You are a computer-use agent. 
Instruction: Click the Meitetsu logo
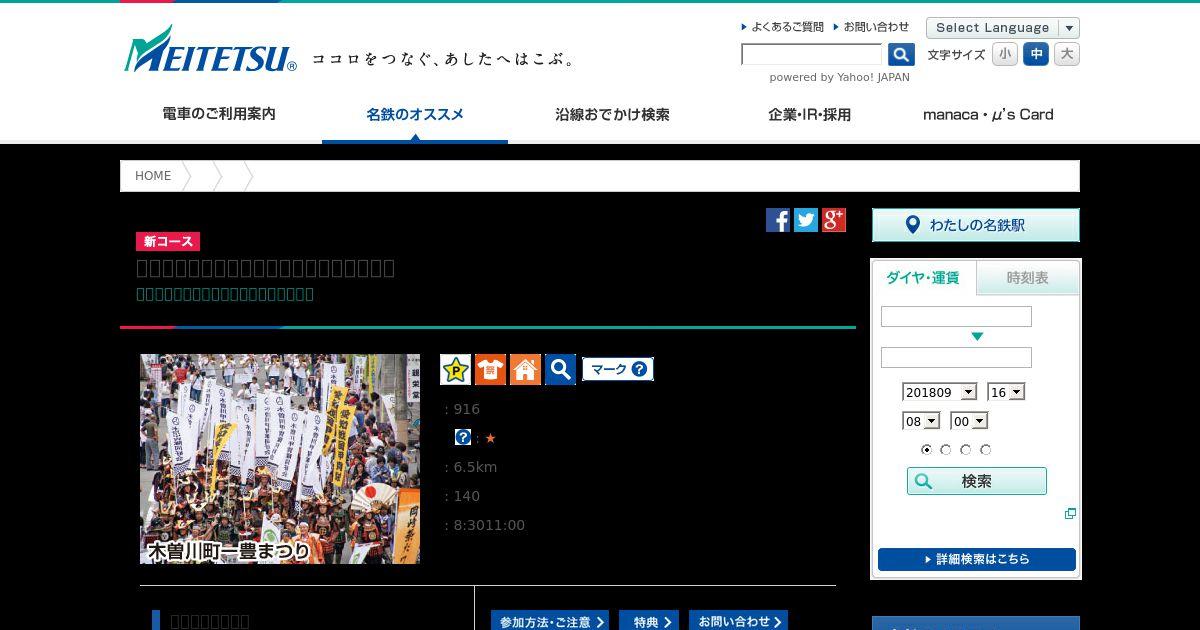point(210,49)
